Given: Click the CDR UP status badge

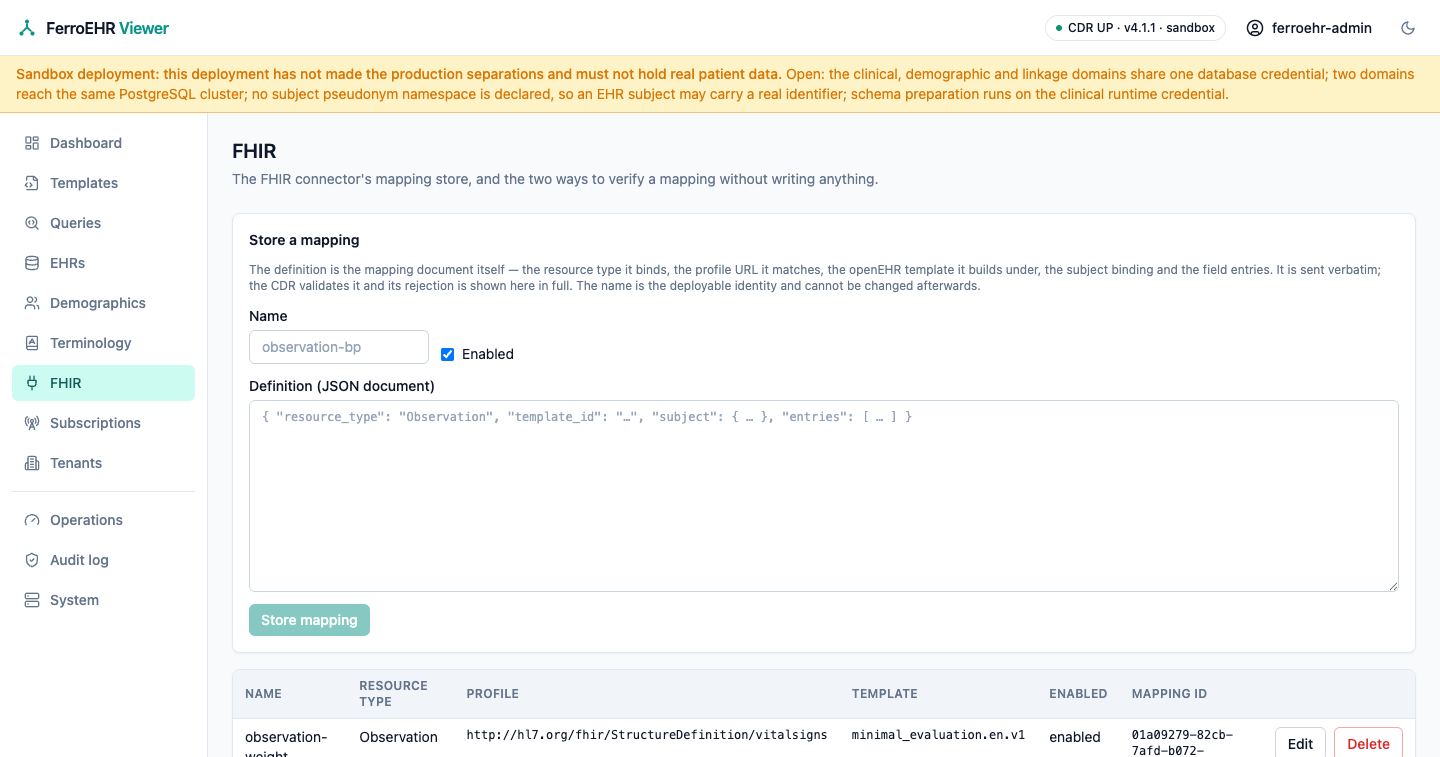Looking at the screenshot, I should pos(1135,28).
